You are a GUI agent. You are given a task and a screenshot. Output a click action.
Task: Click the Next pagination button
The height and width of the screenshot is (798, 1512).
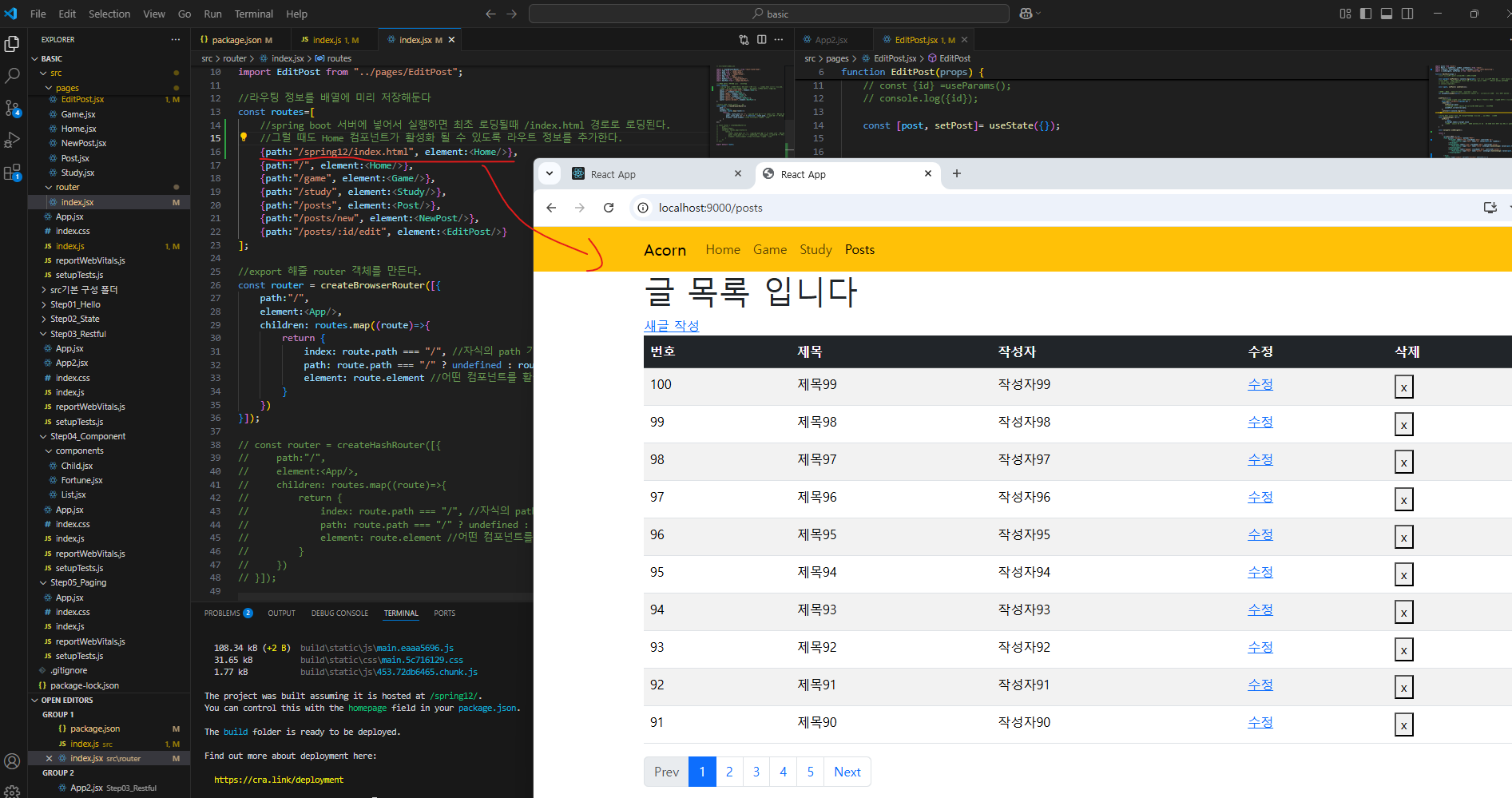coord(847,772)
